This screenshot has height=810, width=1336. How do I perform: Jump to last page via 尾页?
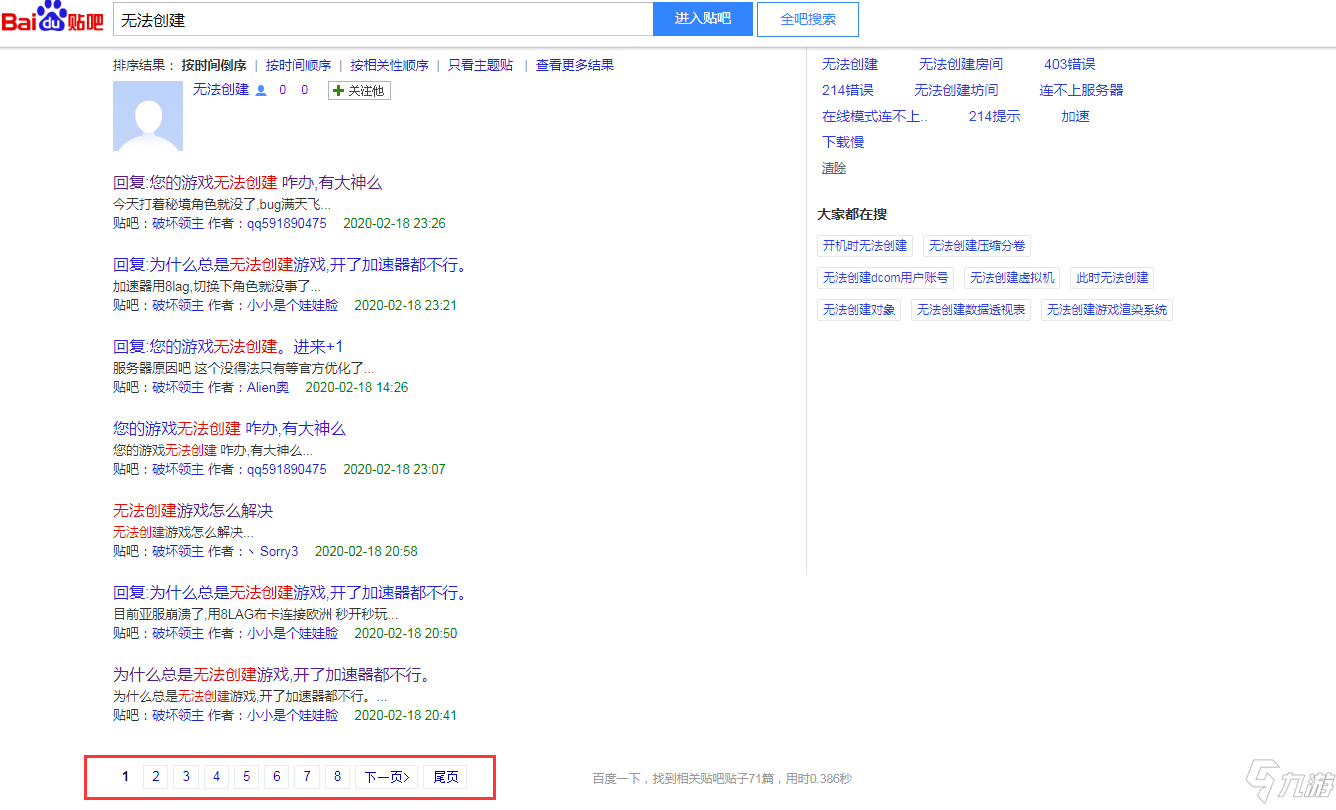(445, 777)
